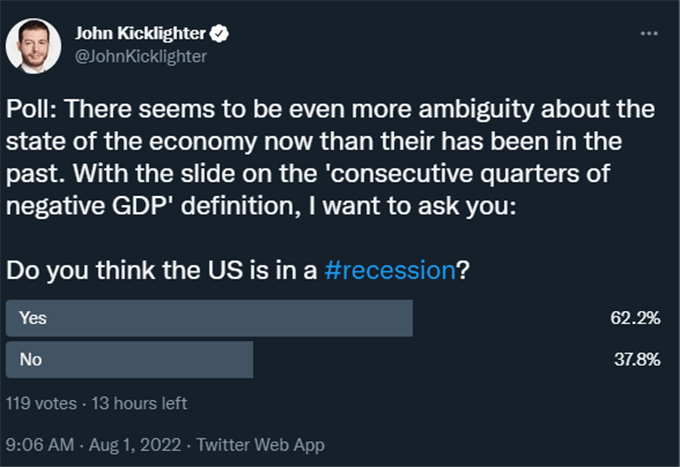Click the 13 hours left label
680x467 pixels.
point(139,404)
